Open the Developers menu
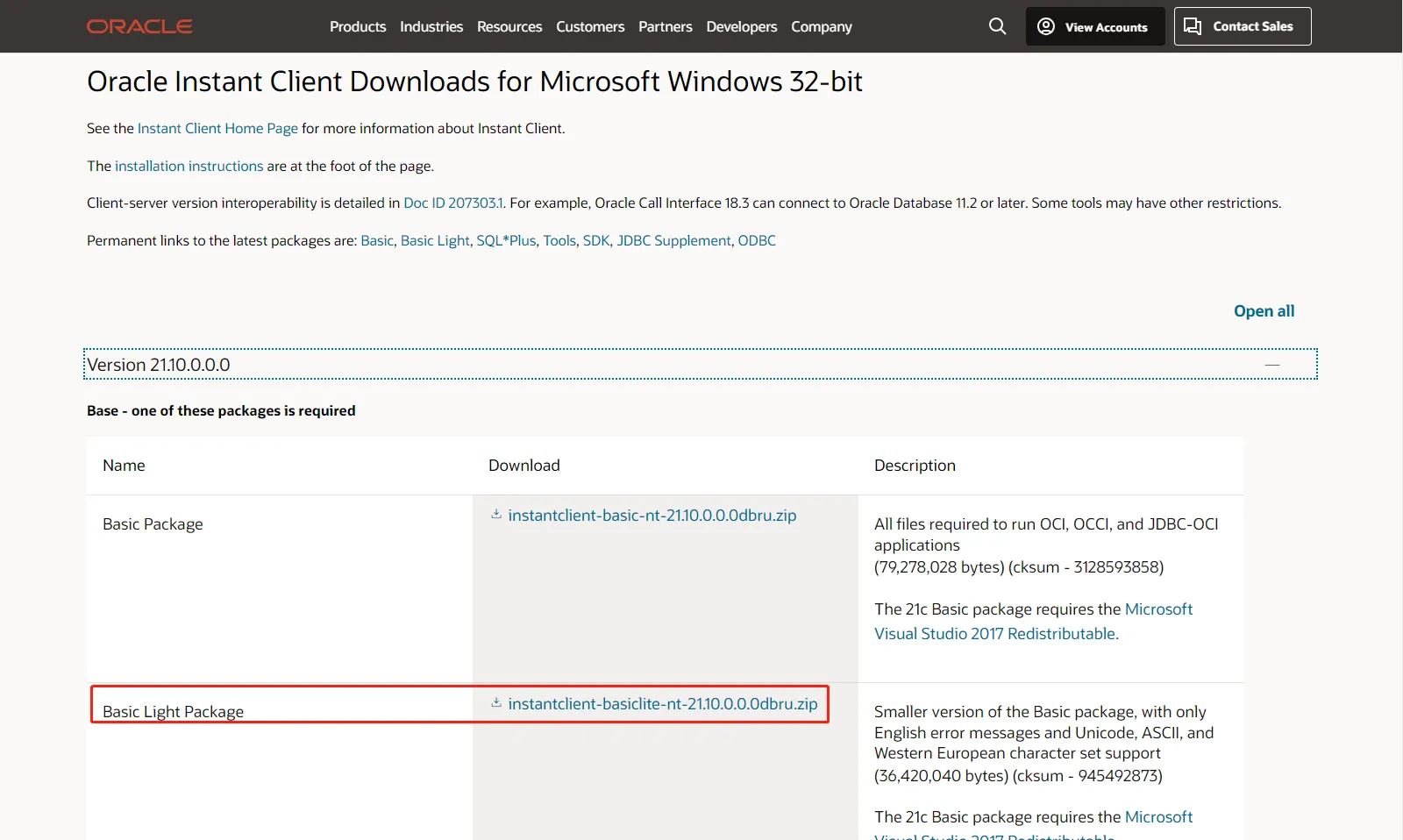1403x840 pixels. [x=742, y=27]
